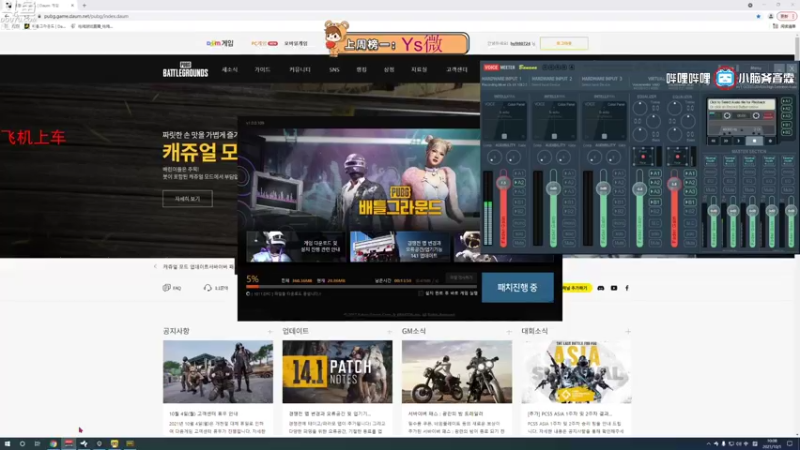Toggle A1 bus on Hardware Input 1
Image resolution: width=800 pixels, height=450 pixels.
pos(519,173)
